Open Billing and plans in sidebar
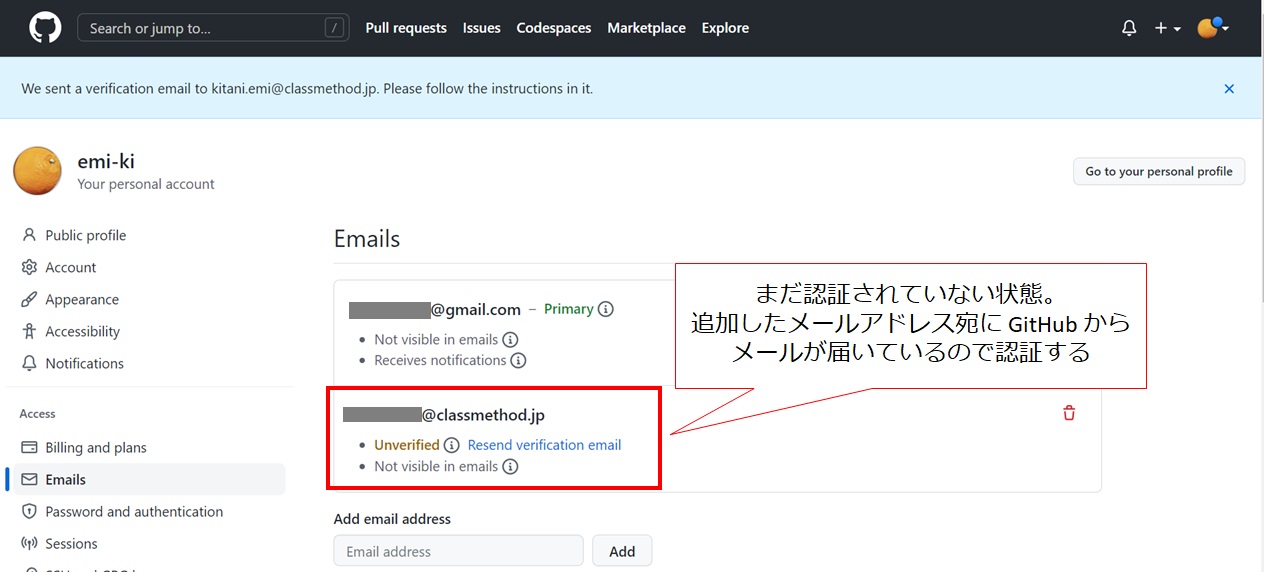1264x572 pixels. click(x=96, y=447)
